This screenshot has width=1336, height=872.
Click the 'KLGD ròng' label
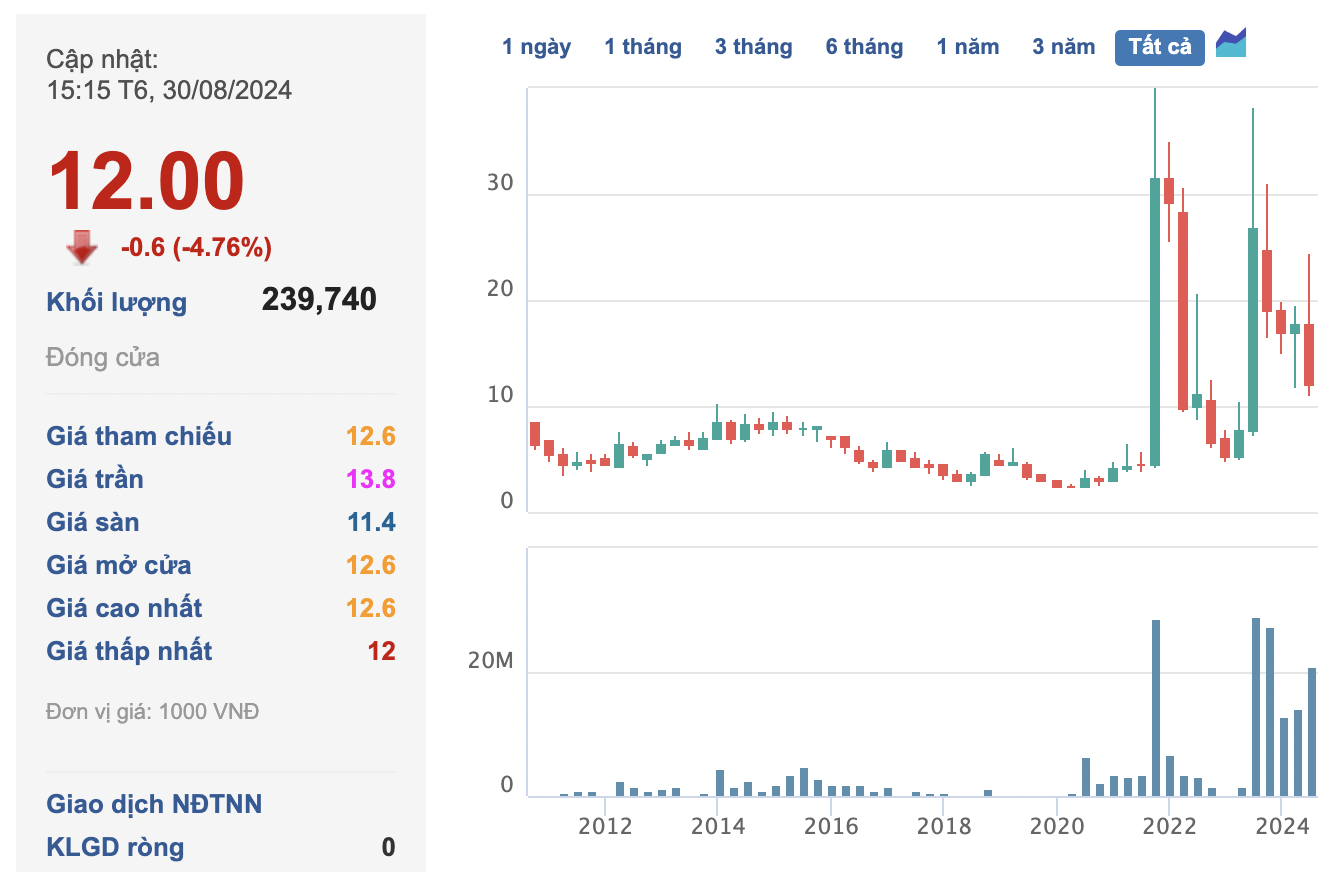click(x=115, y=847)
